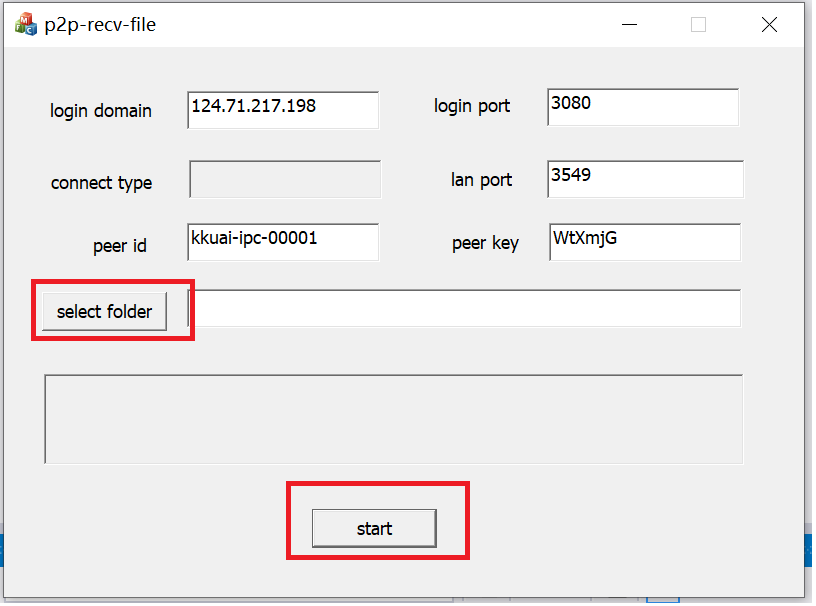Click the window title text p2p-recv-file
Viewport: 816px width, 606px height.
click(x=100, y=25)
